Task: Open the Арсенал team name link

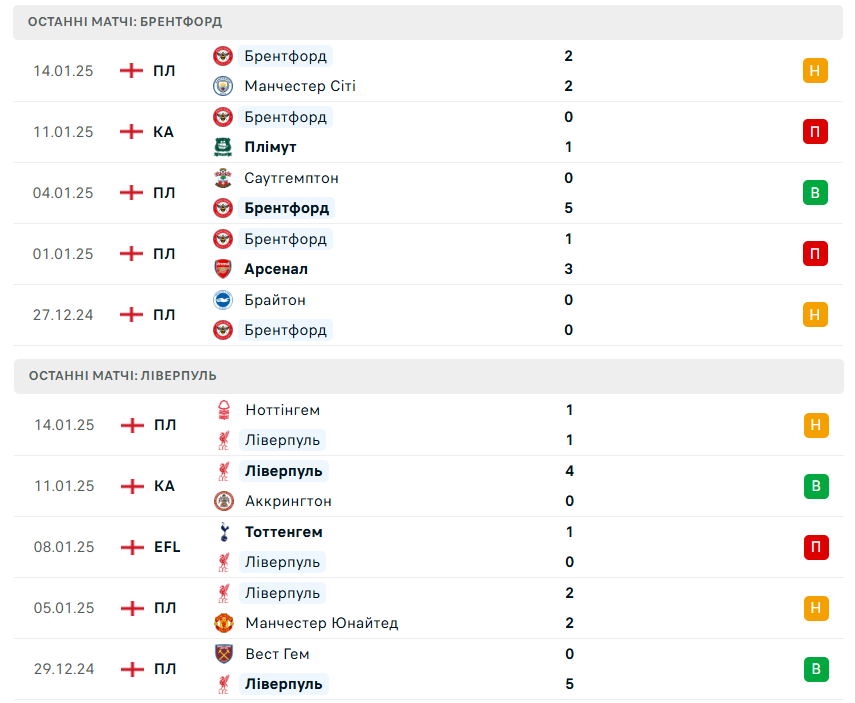Action: [276, 269]
